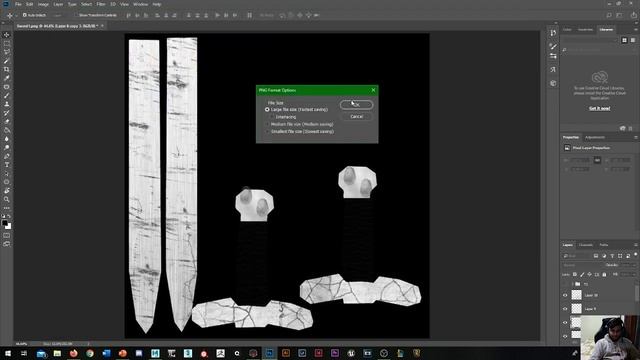Screen dimensions: 640x360
Task: Open the 3D panel cube icon in dock
Action: [x=553, y=83]
